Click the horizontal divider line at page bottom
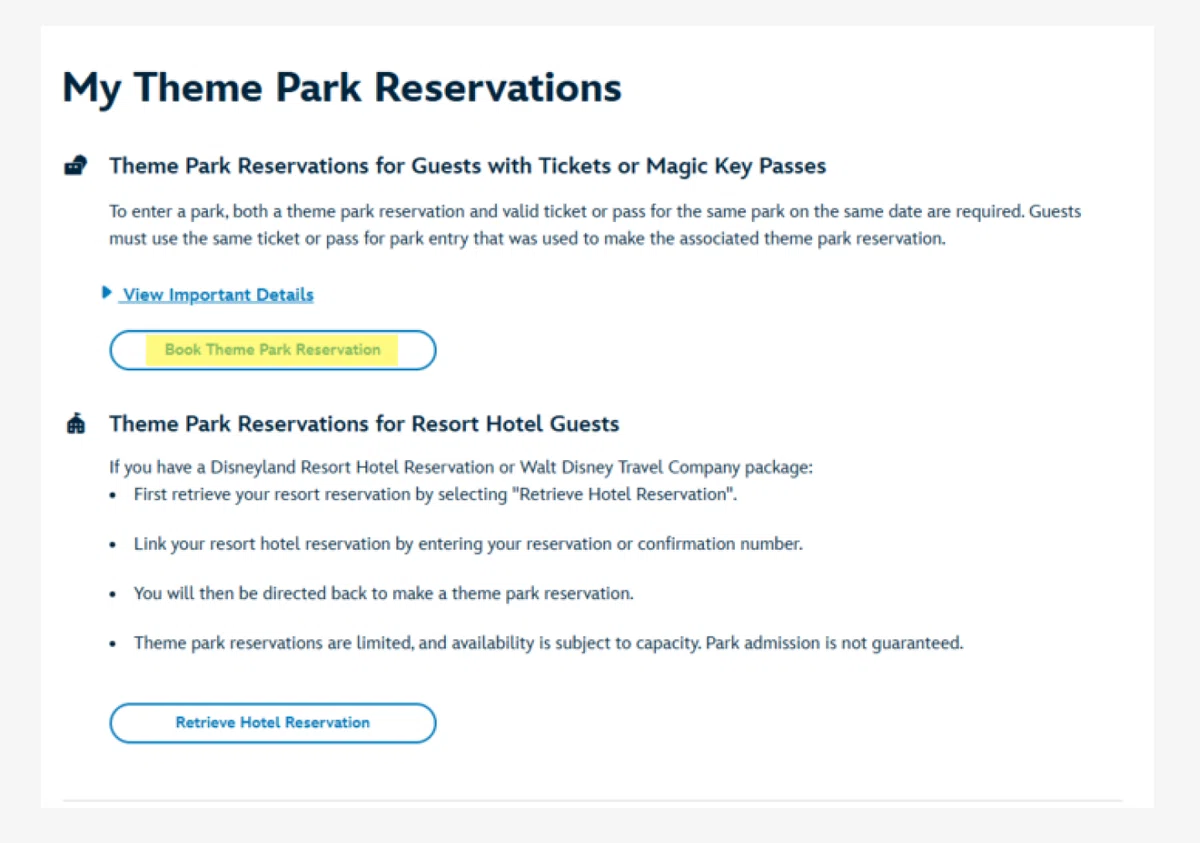Viewport: 1200px width, 843px height. point(593,800)
